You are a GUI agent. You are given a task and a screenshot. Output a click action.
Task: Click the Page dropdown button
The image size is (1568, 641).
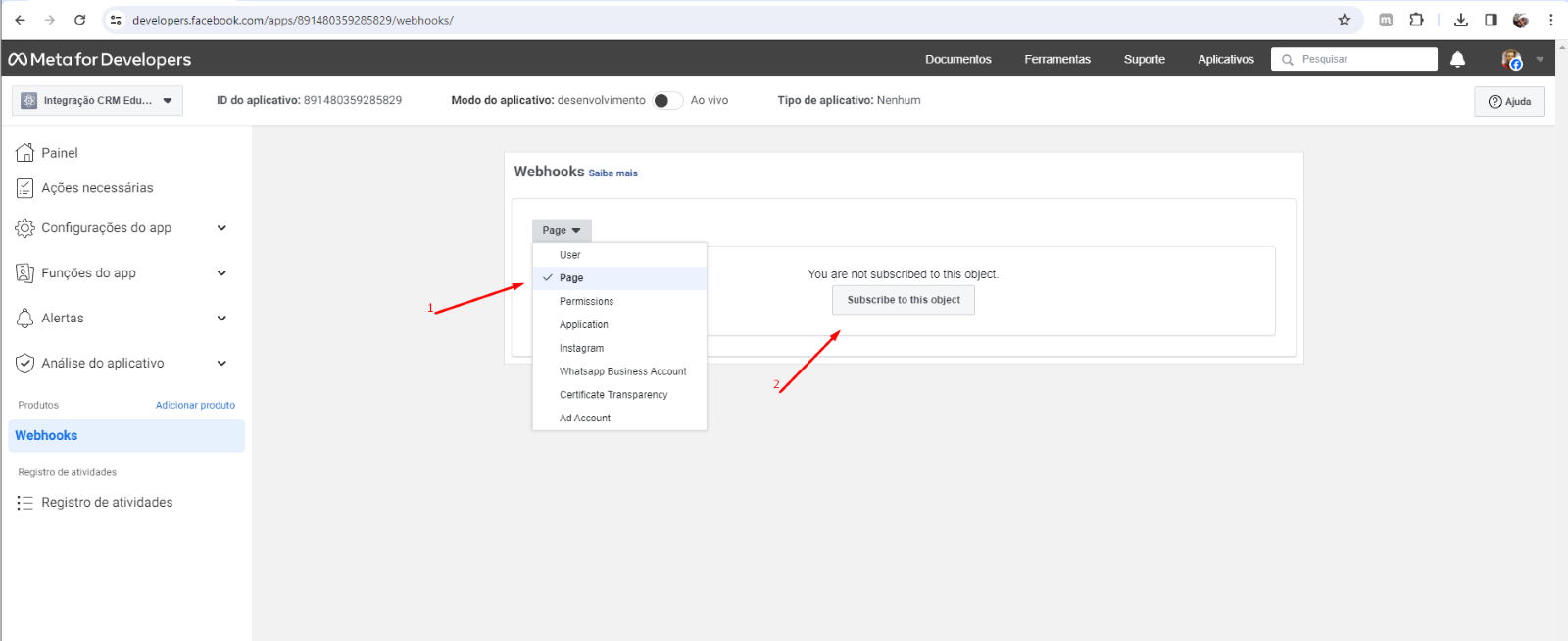[x=562, y=230]
